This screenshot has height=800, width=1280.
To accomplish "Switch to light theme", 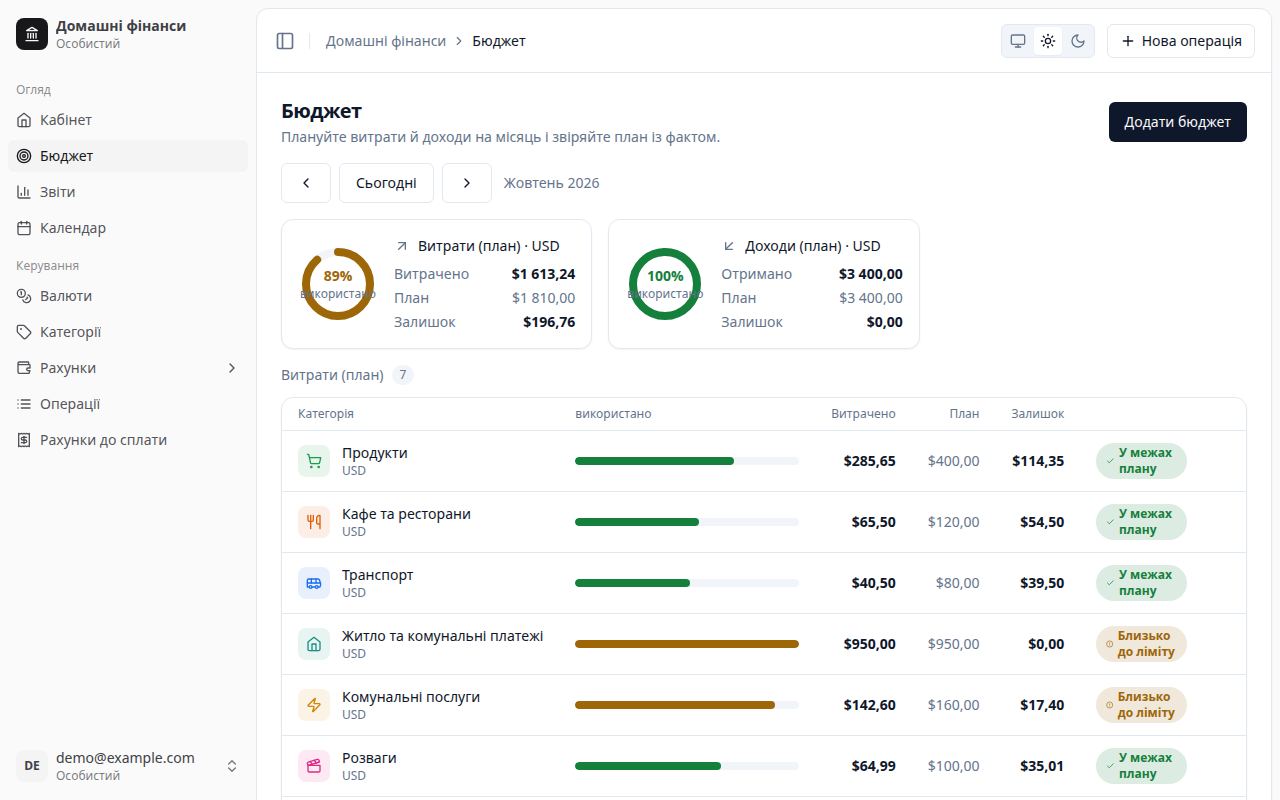I will [1048, 41].
